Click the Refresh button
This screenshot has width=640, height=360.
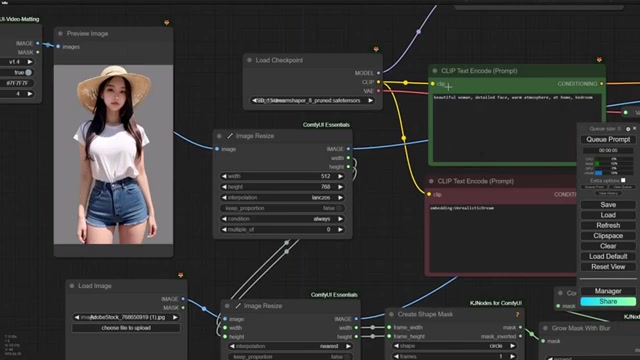[x=608, y=225]
